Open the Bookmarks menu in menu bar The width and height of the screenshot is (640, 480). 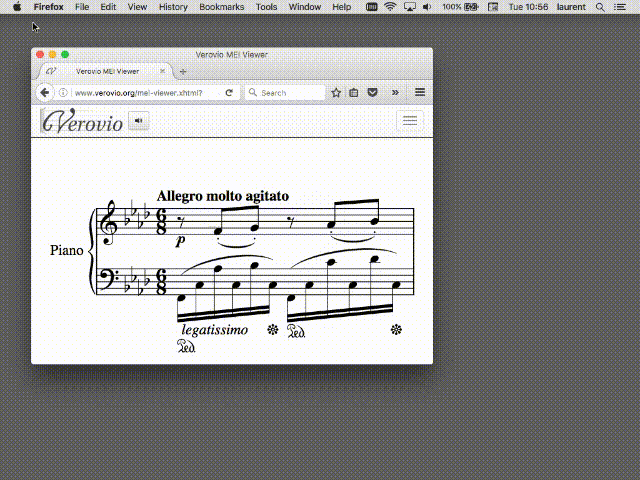coord(221,6)
